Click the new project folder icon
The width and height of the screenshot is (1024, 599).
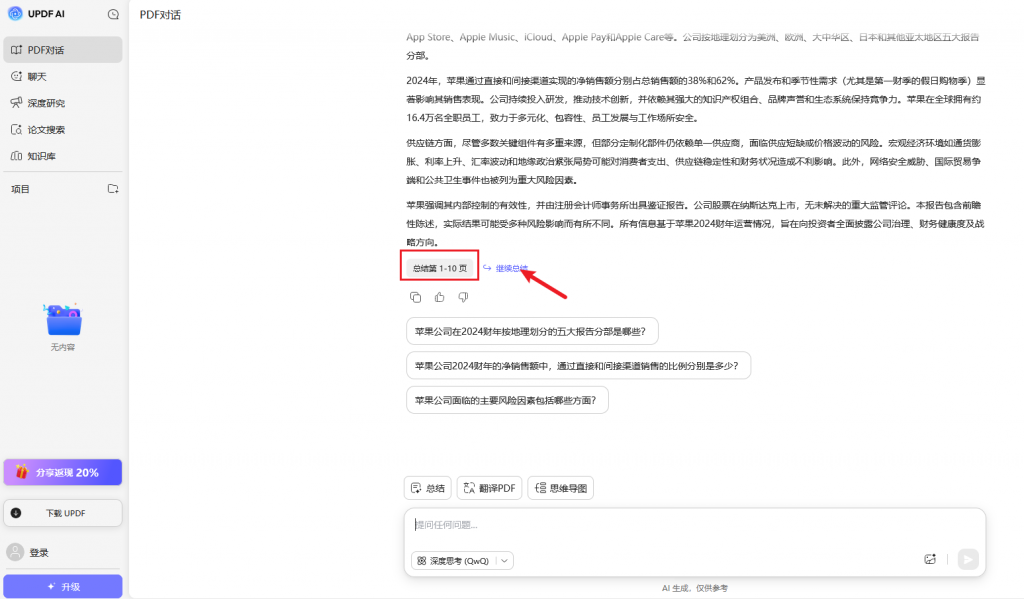pos(113,189)
